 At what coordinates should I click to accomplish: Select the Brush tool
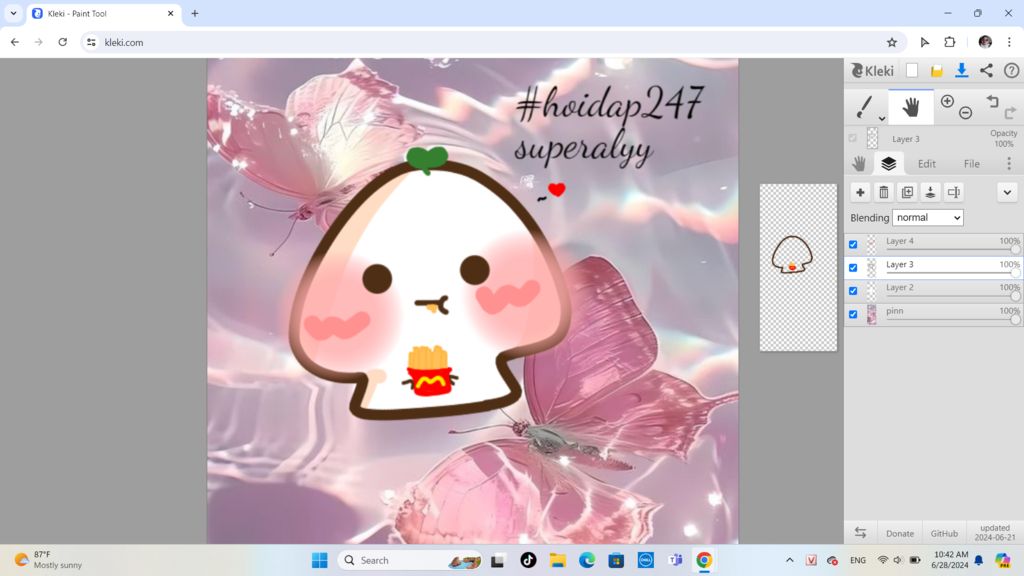tap(865, 106)
